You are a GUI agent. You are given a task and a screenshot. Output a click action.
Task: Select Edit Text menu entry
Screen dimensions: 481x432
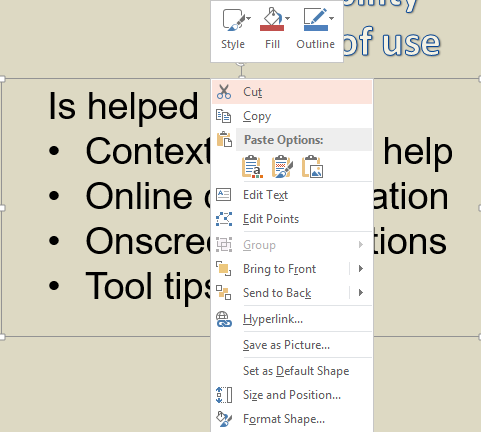point(292,195)
